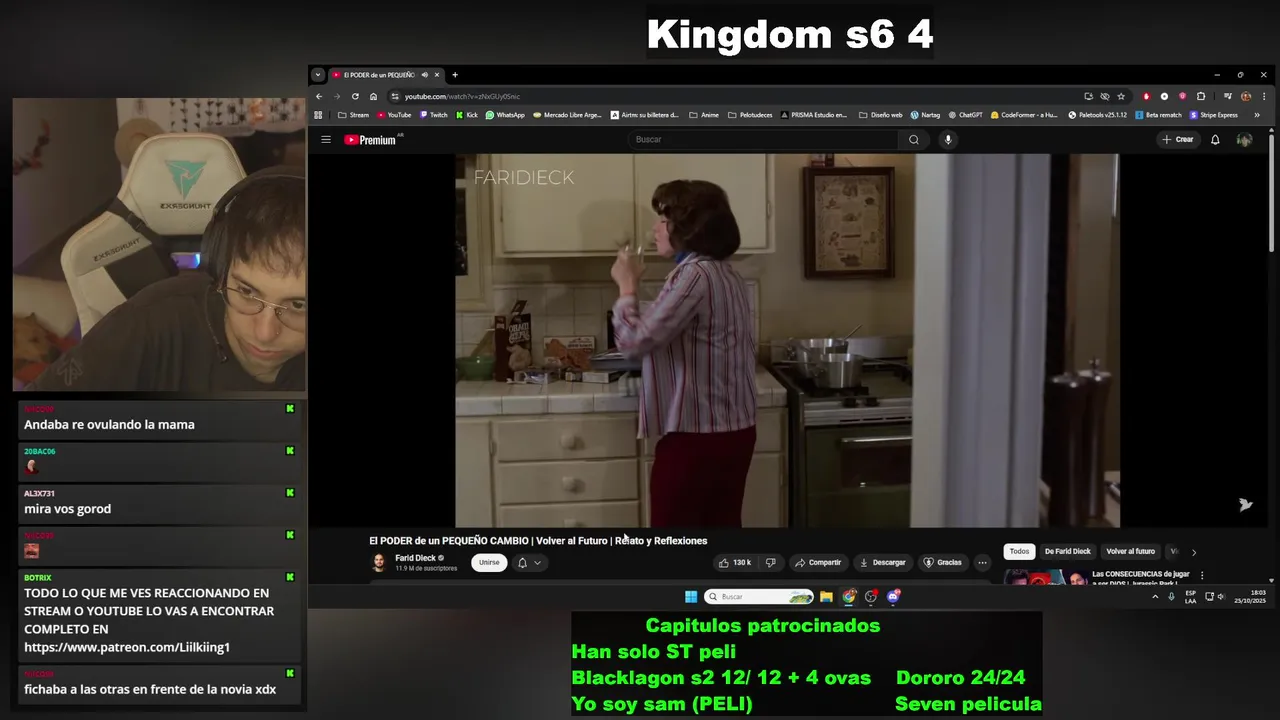Open Farid Deck channel avatar
1280x720 pixels.
tap(379, 563)
